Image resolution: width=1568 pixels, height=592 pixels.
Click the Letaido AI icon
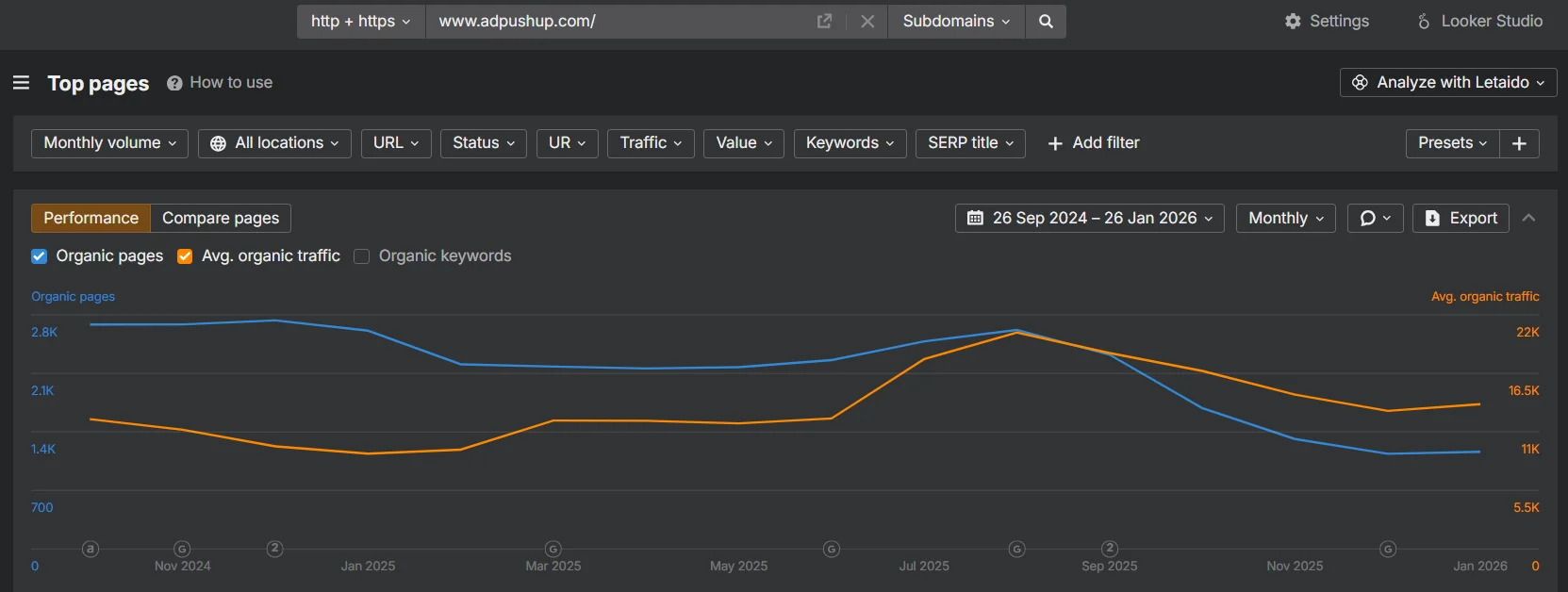[1360, 82]
